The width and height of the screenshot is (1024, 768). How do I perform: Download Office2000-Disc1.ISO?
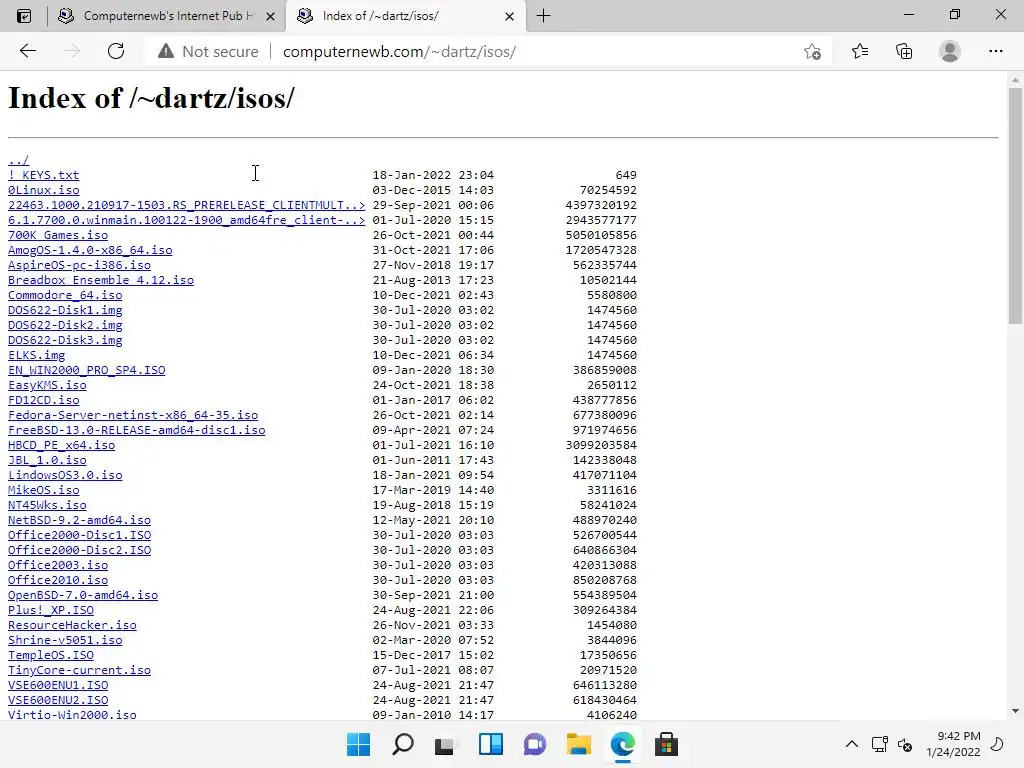(x=80, y=536)
